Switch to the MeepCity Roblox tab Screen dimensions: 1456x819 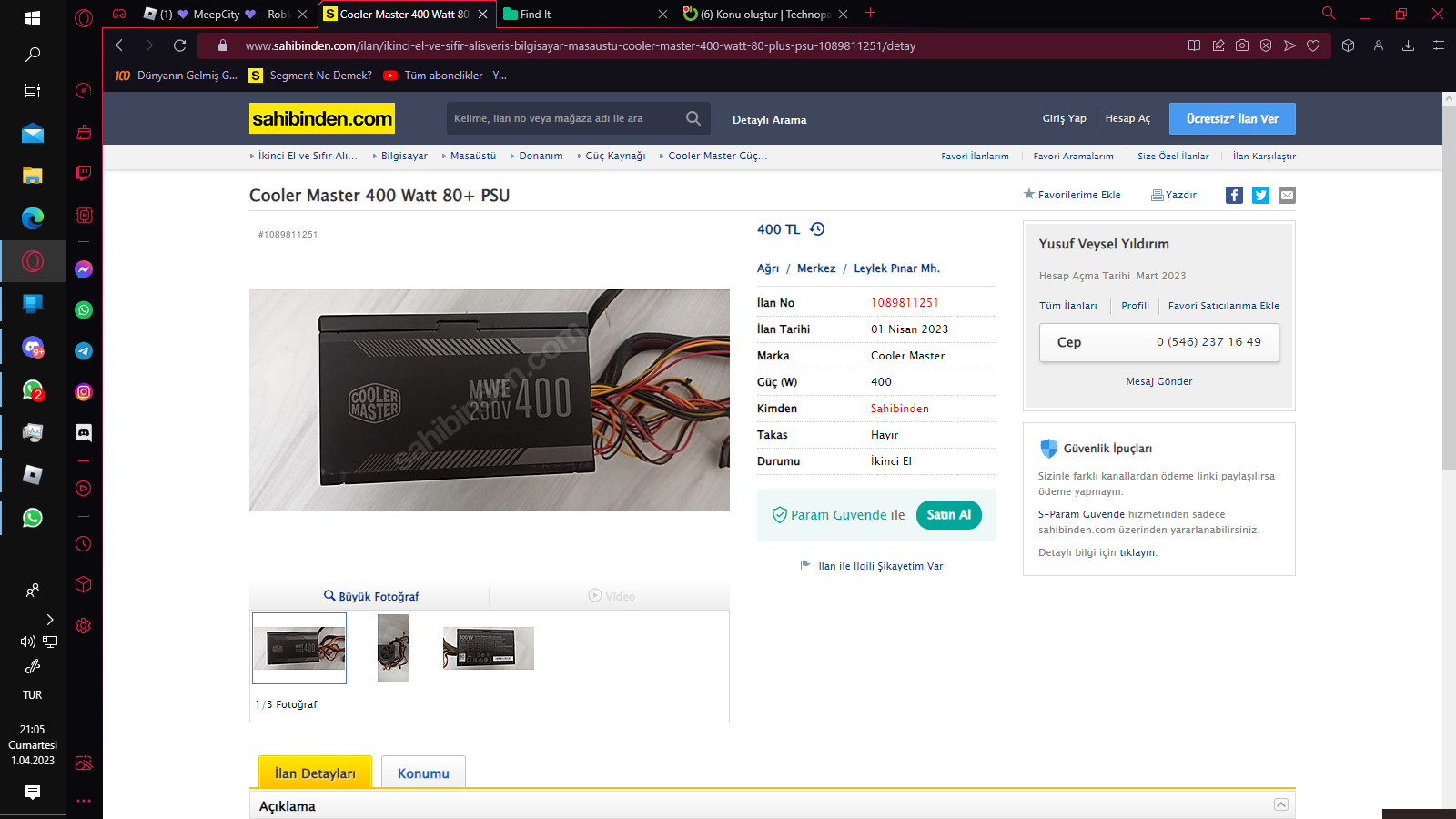pyautogui.click(x=226, y=15)
